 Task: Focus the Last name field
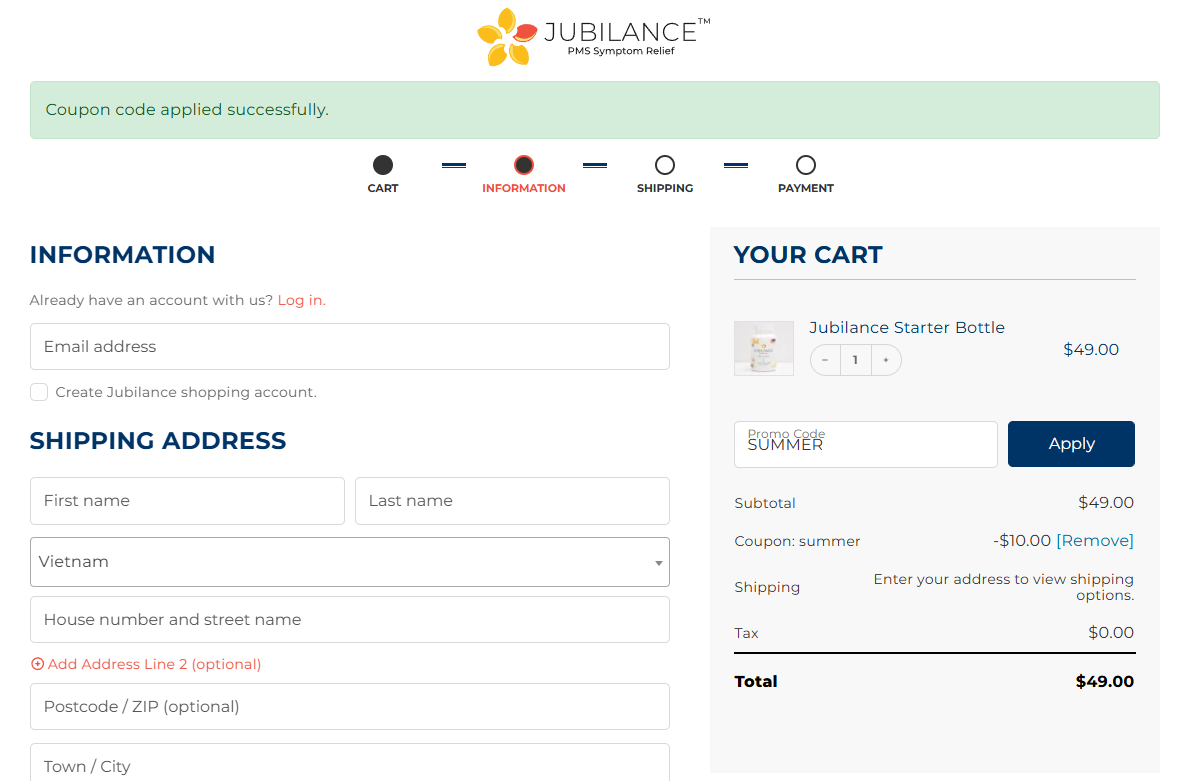tap(512, 501)
